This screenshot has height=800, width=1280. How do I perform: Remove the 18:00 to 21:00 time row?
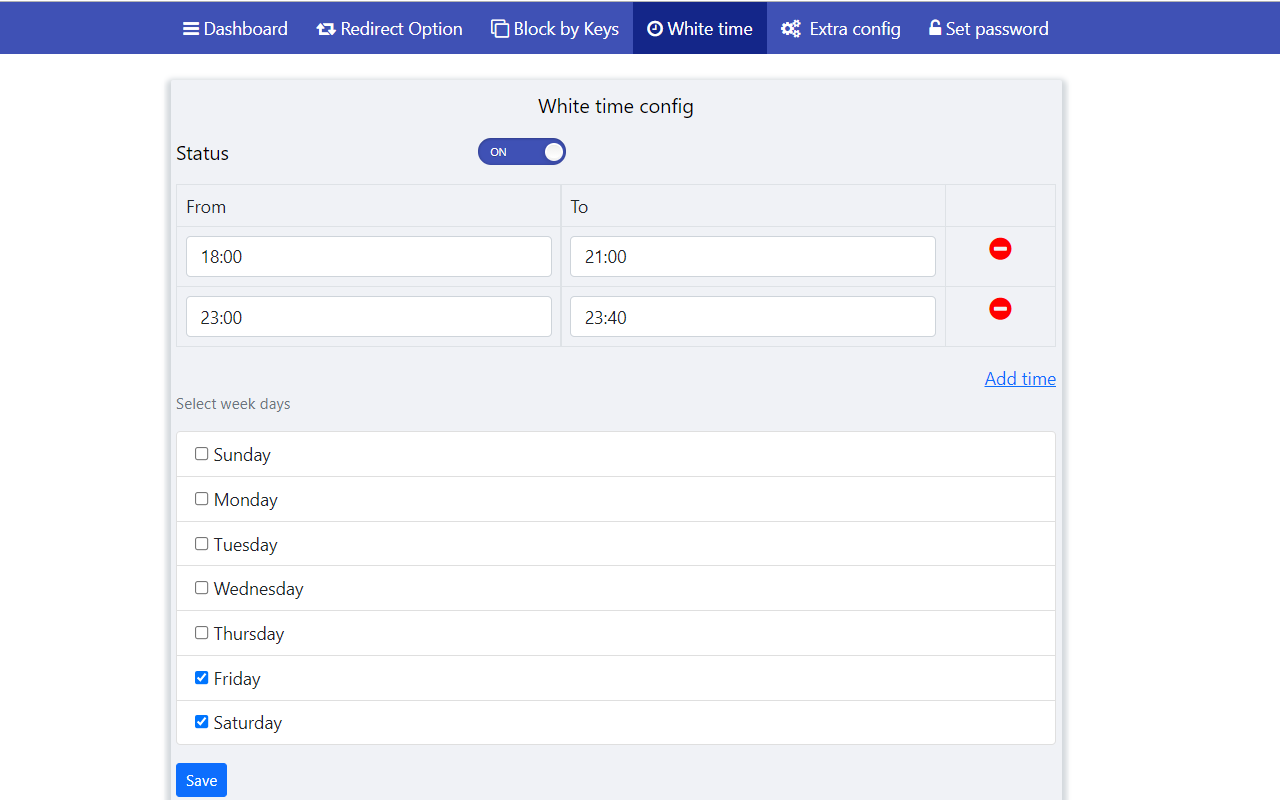(1000, 249)
